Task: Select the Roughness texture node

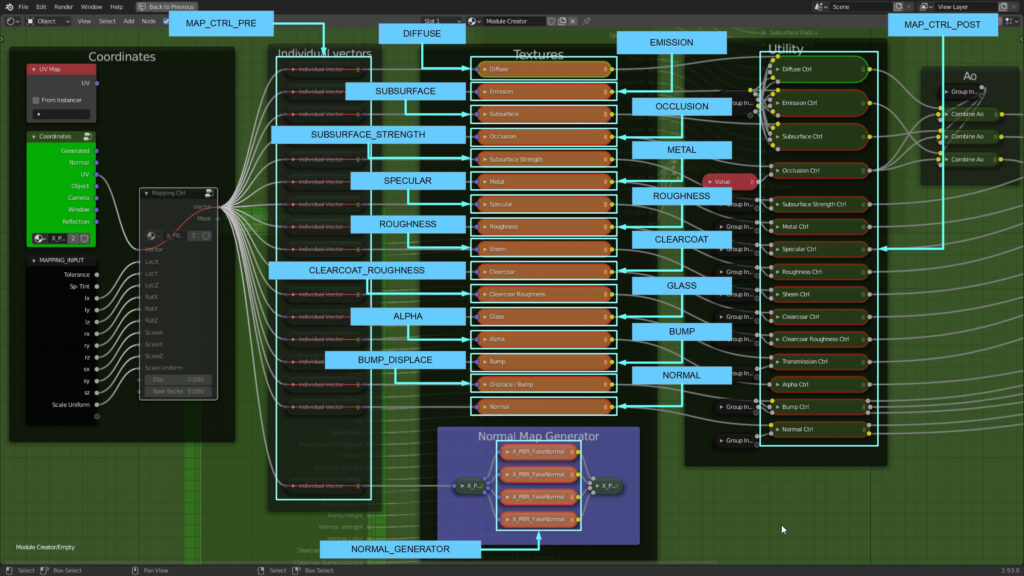Action: 543,227
